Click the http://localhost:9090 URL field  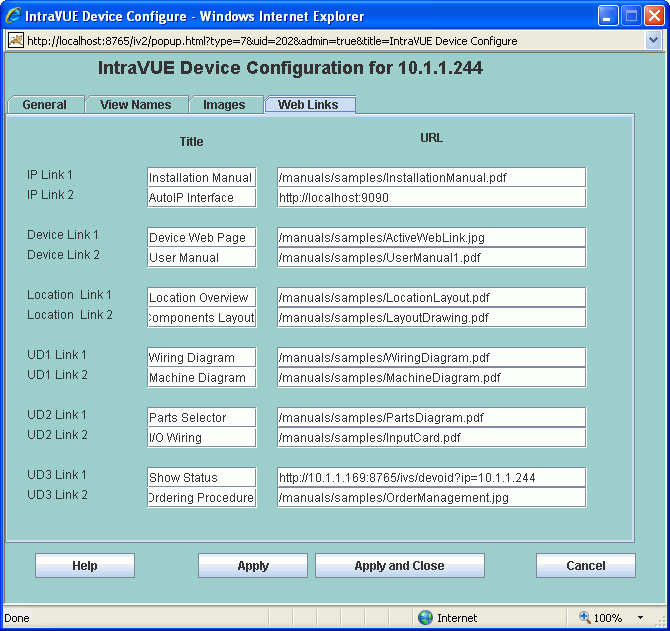[432, 198]
